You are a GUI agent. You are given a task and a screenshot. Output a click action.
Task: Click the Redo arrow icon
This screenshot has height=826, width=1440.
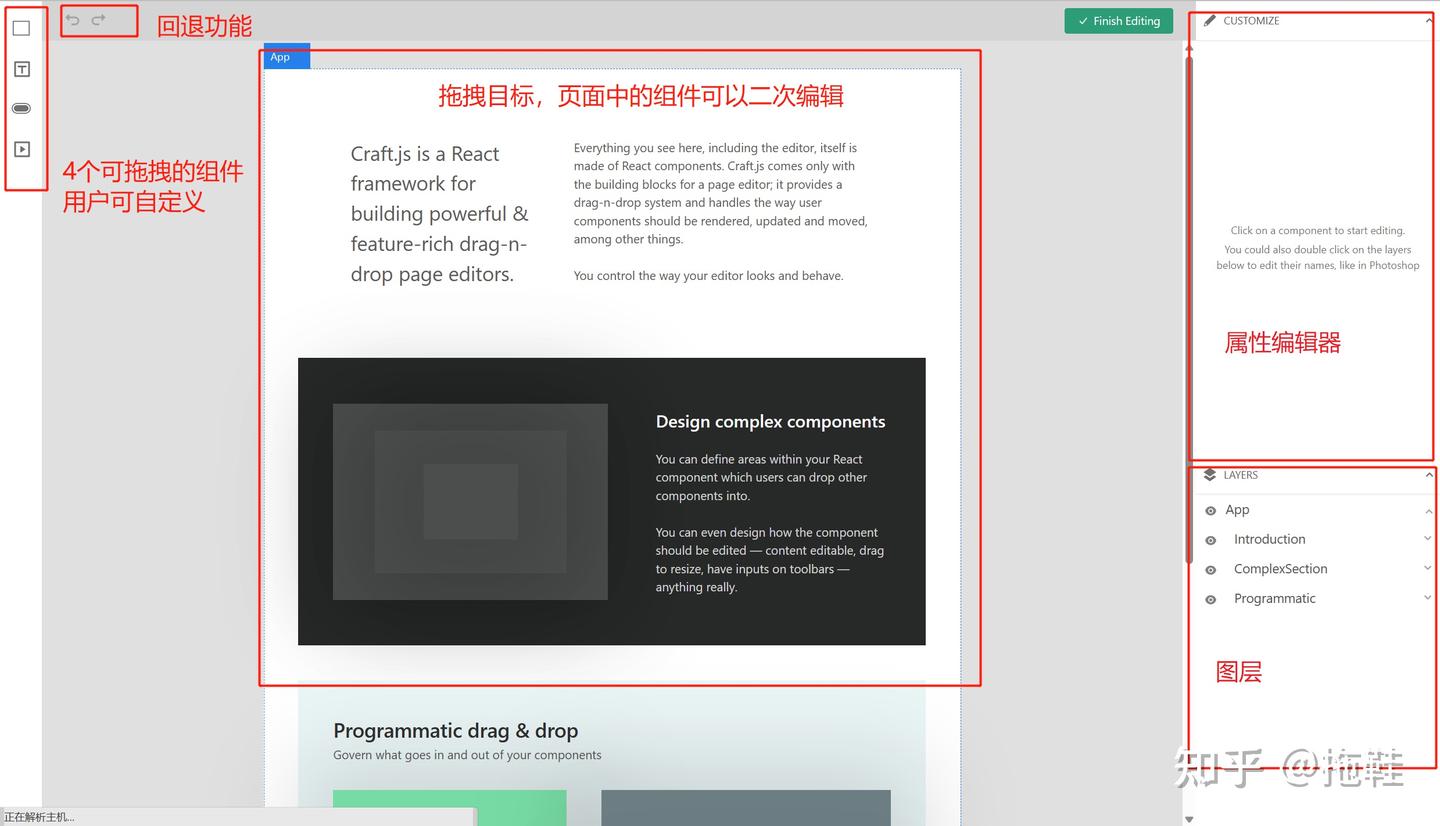coord(97,19)
